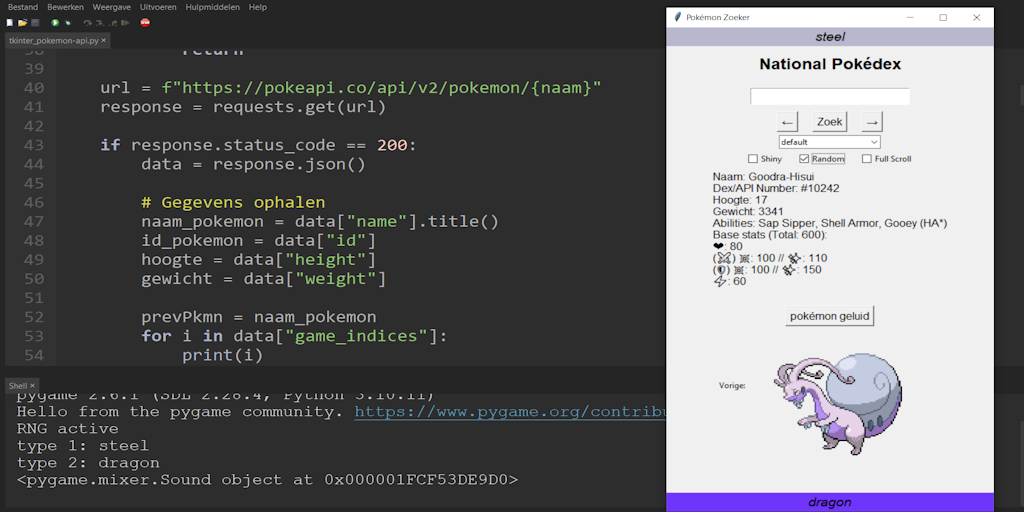Save the file via the floppy disk icon

tap(35, 23)
